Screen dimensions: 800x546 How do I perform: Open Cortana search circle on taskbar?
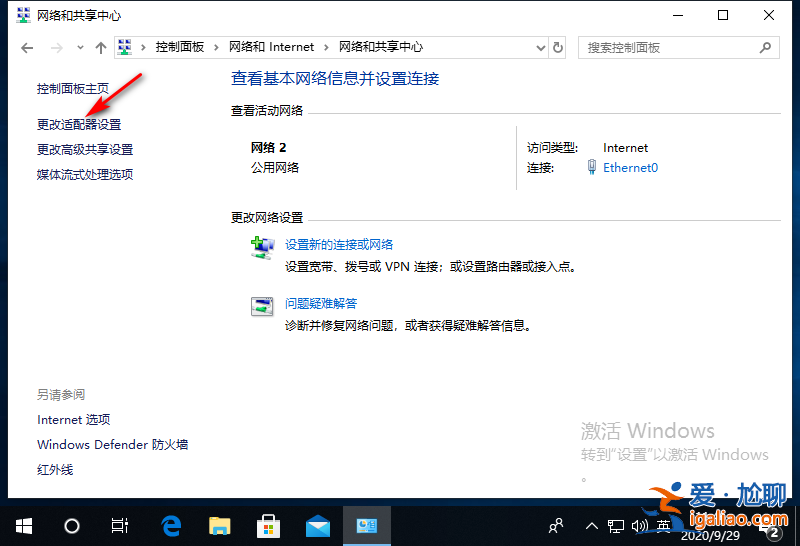(71, 526)
